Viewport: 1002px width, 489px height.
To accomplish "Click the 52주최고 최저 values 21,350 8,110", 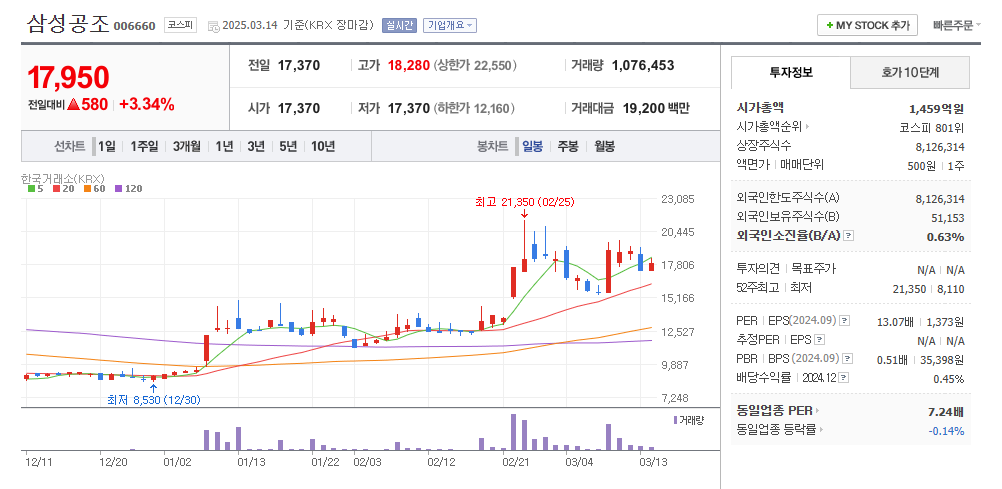I will pyautogui.click(x=928, y=289).
